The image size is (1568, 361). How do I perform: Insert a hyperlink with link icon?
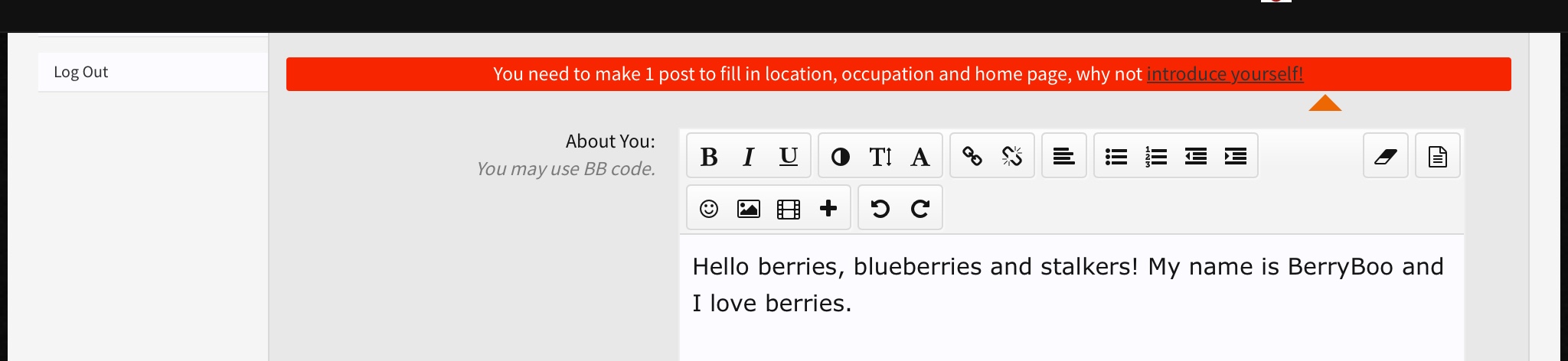pos(972,156)
